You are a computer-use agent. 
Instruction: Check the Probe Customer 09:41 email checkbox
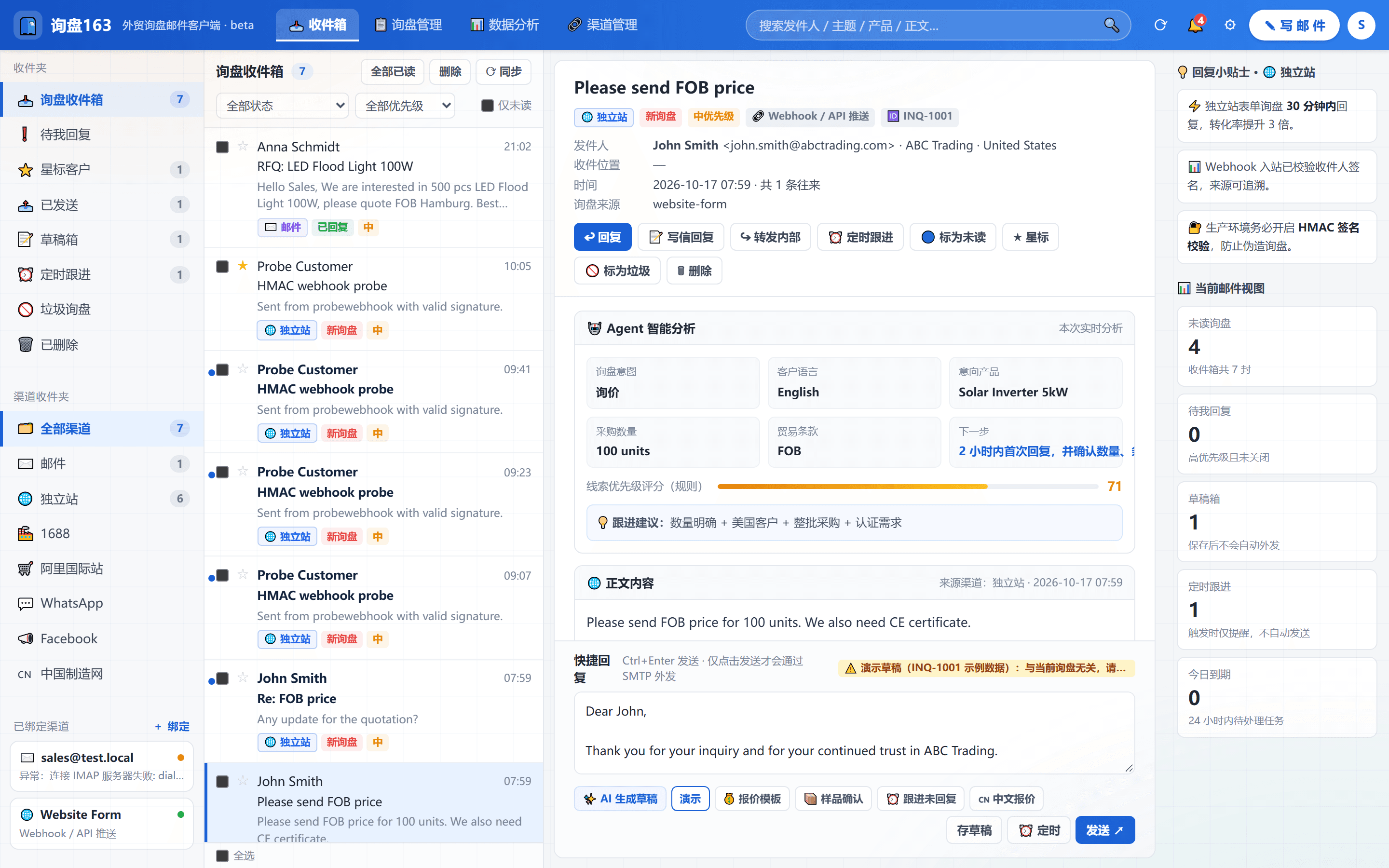click(222, 370)
